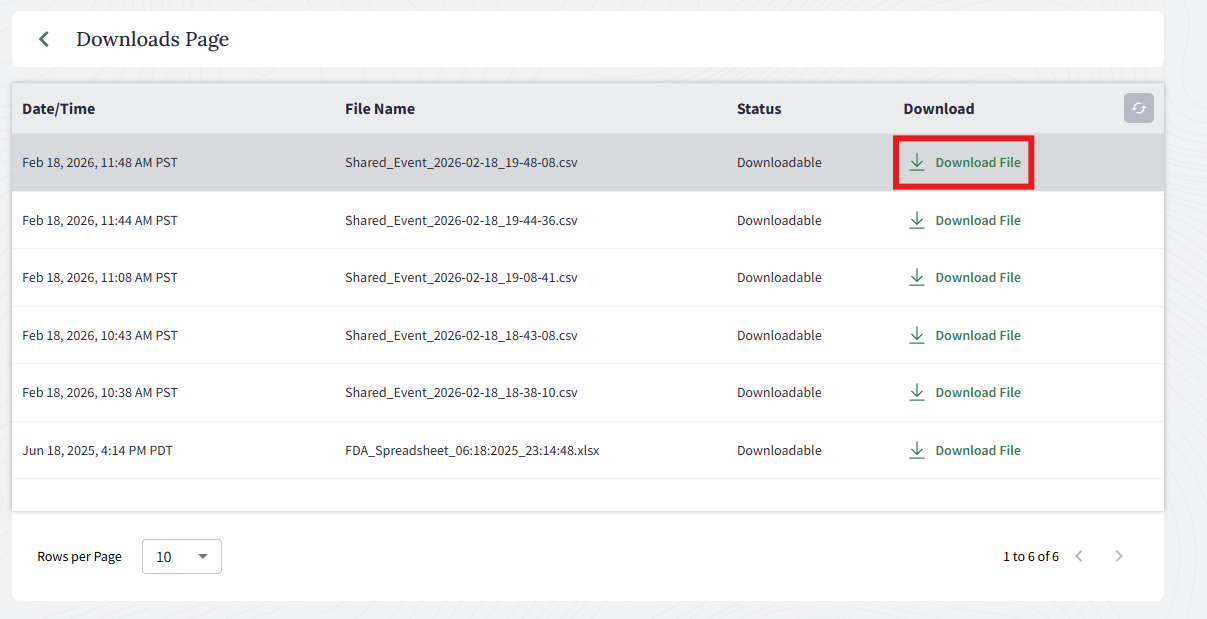Screen dimensions: 1207x619
Task: Go back using the green arrow
Action: [x=44, y=39]
